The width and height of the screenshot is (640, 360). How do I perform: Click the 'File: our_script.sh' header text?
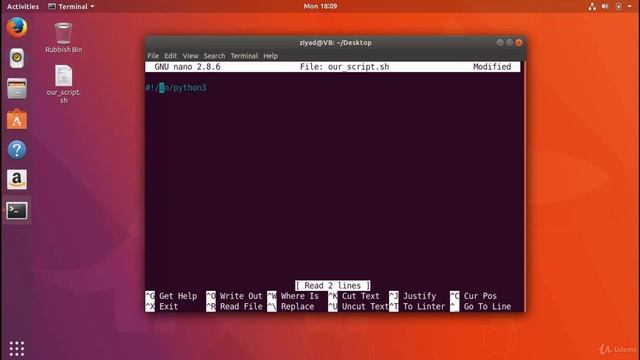[x=344, y=67]
